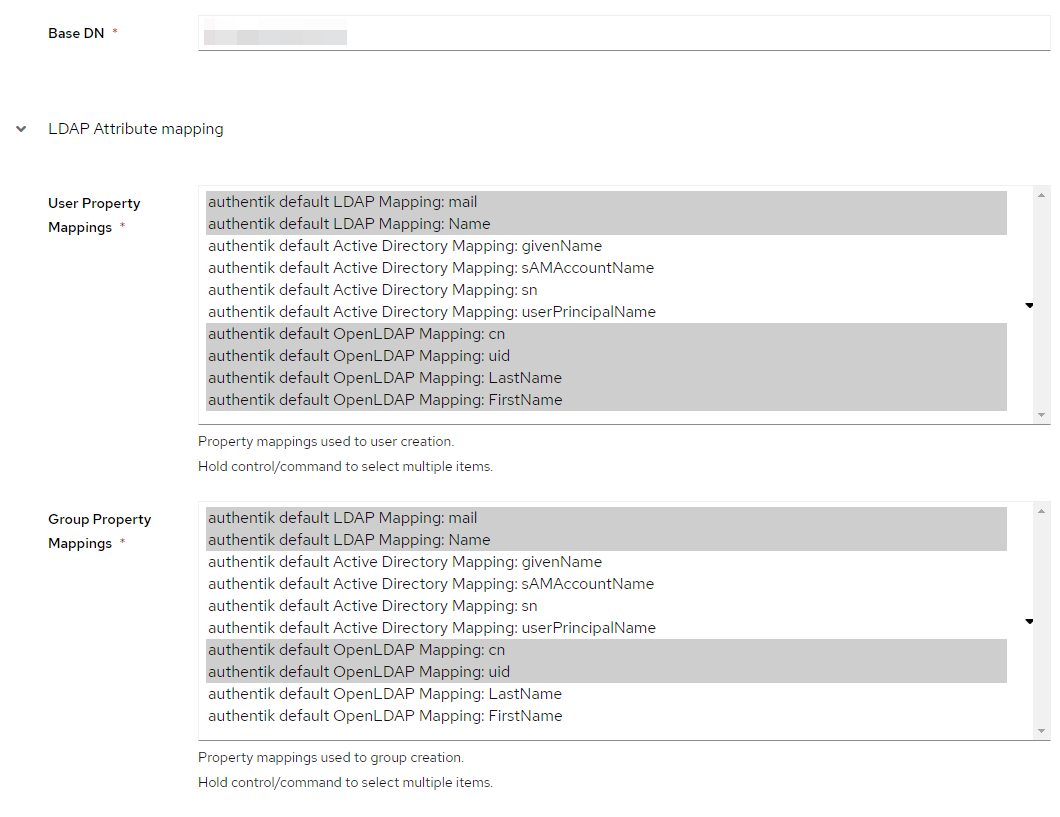
Task: Click the down arrow on User Property Mappings scrollbar
Action: tap(1042, 415)
